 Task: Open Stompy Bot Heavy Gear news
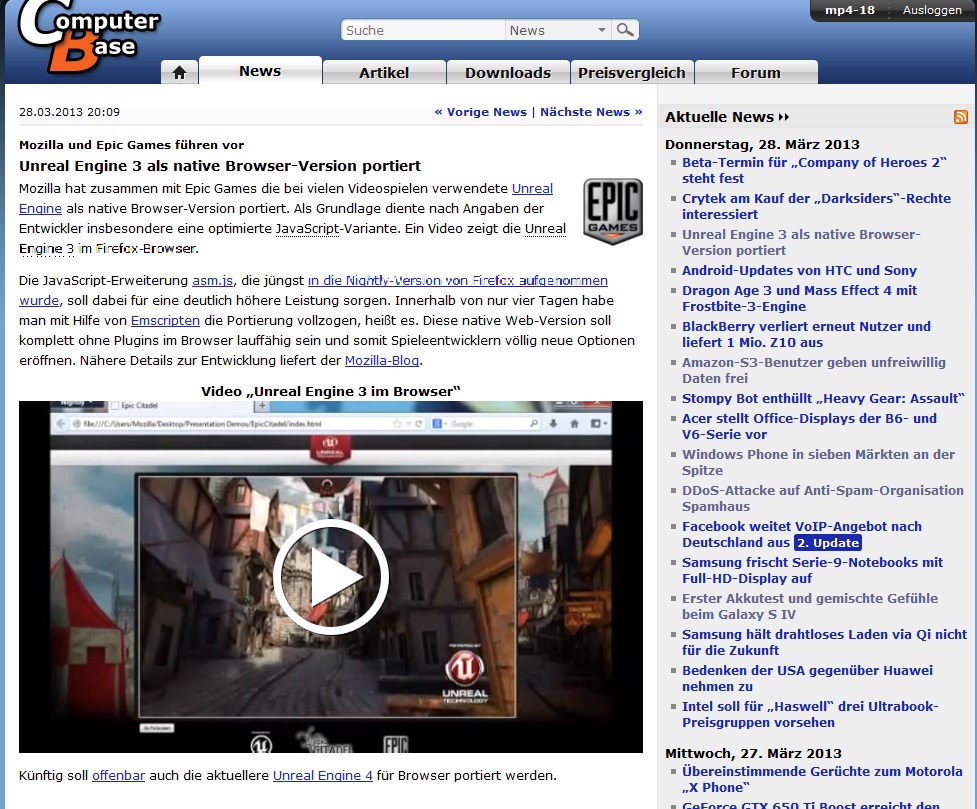(x=823, y=398)
